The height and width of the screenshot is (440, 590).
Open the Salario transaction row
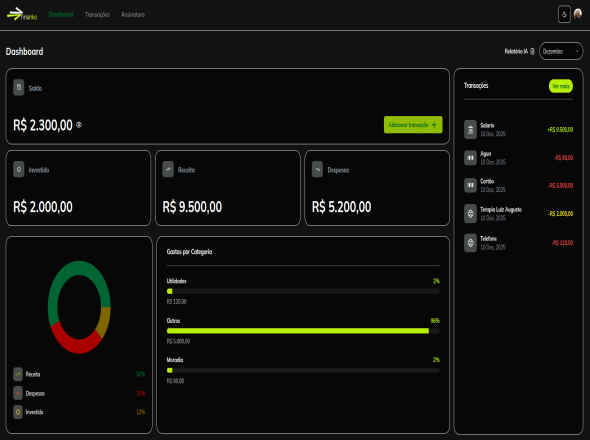tap(519, 130)
